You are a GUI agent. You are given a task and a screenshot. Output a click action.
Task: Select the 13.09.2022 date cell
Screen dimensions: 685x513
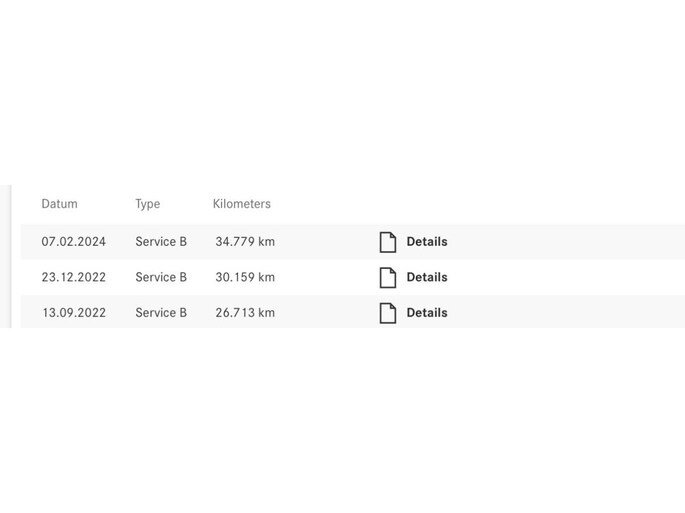[x=73, y=313]
